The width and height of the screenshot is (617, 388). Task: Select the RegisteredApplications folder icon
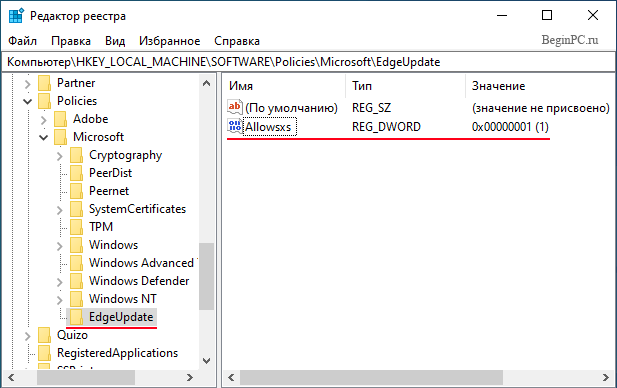[x=44, y=353]
